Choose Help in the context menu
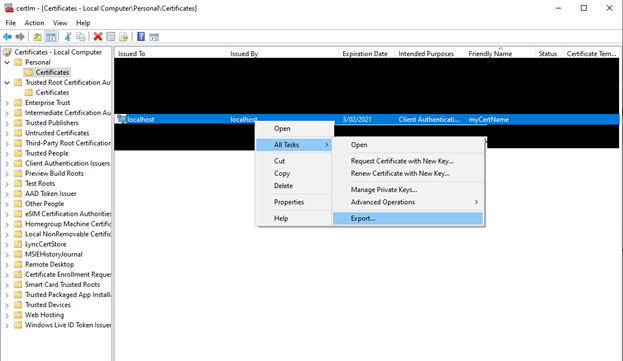The height and width of the screenshot is (361, 623). pos(294,218)
